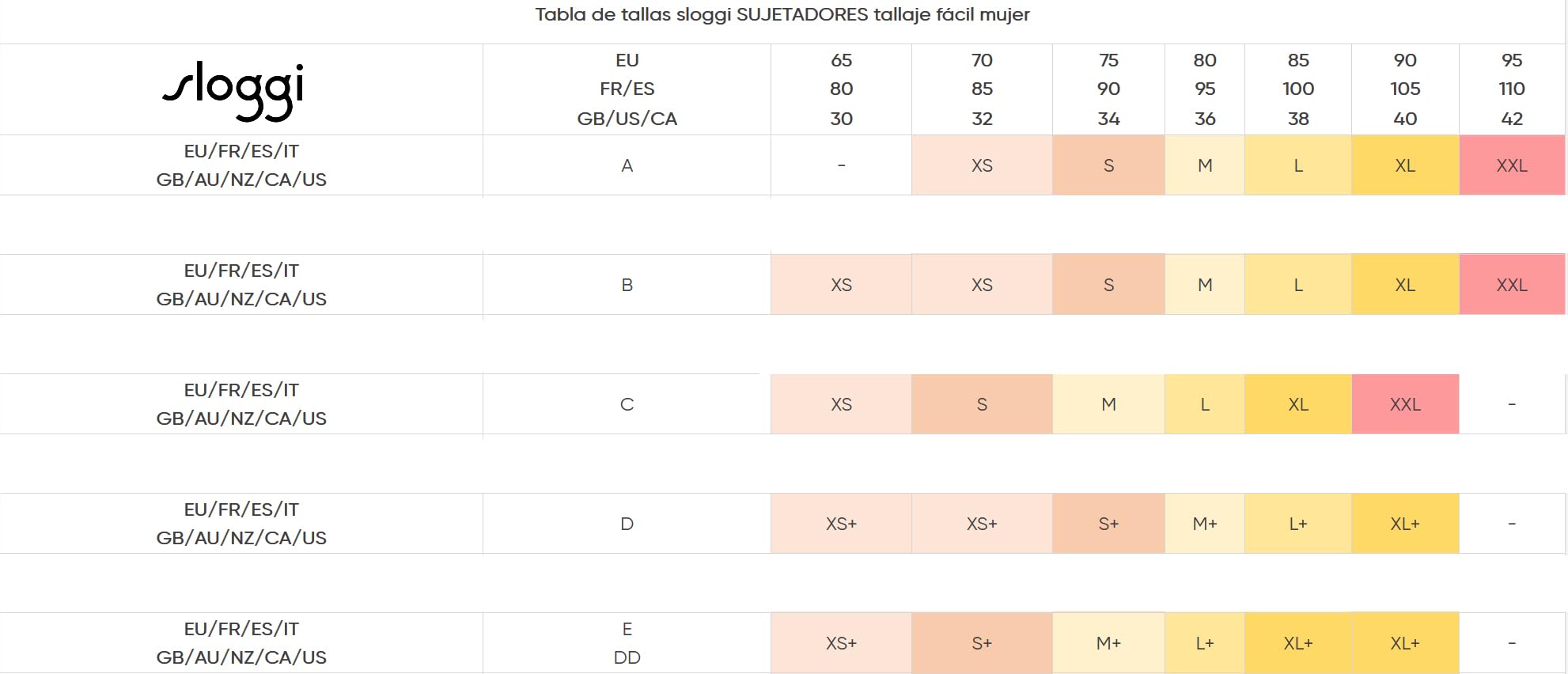Click the cup size B label
Screen dimensions: 1568x674
pyautogui.click(x=627, y=285)
